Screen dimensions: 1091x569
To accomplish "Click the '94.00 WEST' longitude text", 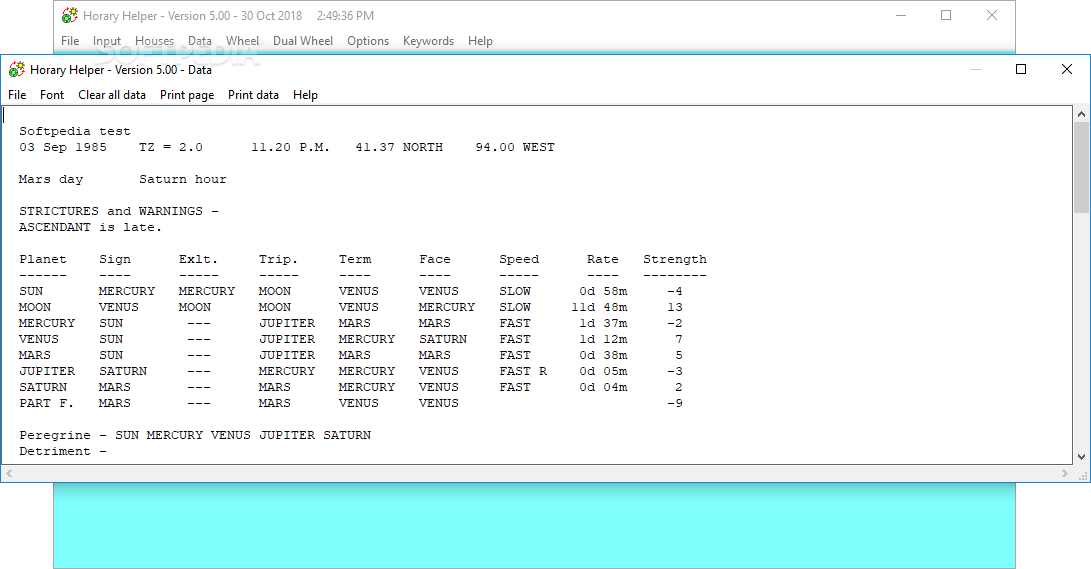I will [515, 147].
